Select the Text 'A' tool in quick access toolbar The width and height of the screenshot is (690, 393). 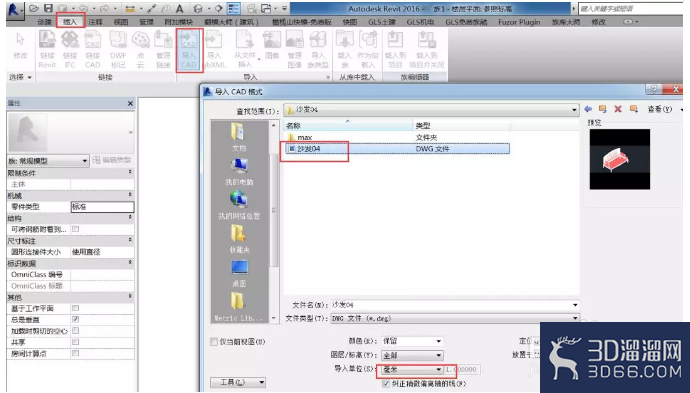[180, 8]
